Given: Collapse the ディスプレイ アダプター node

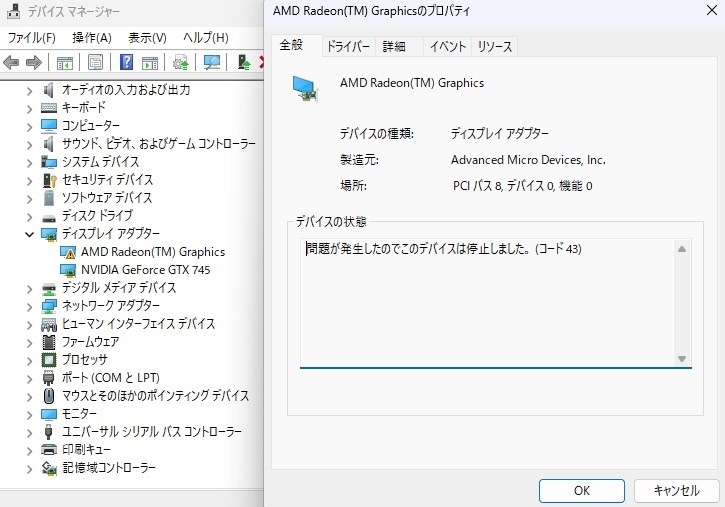Looking at the screenshot, I should click(30, 234).
